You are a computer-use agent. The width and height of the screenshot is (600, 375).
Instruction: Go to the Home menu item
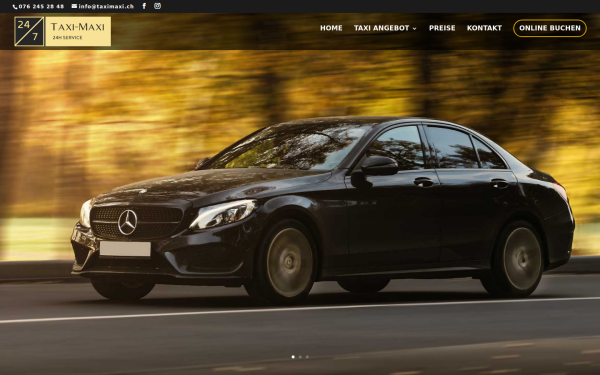(331, 28)
